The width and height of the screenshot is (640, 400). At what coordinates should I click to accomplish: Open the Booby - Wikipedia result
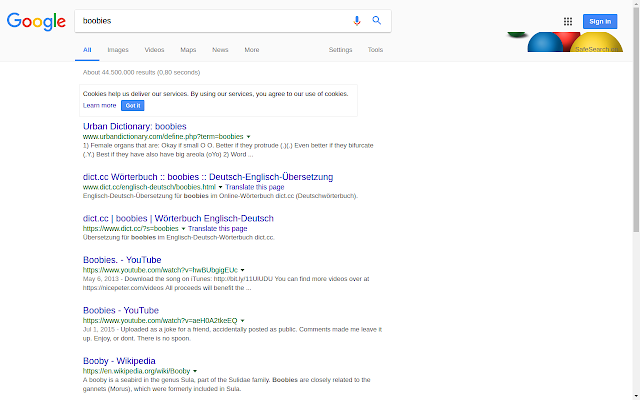pos(119,361)
